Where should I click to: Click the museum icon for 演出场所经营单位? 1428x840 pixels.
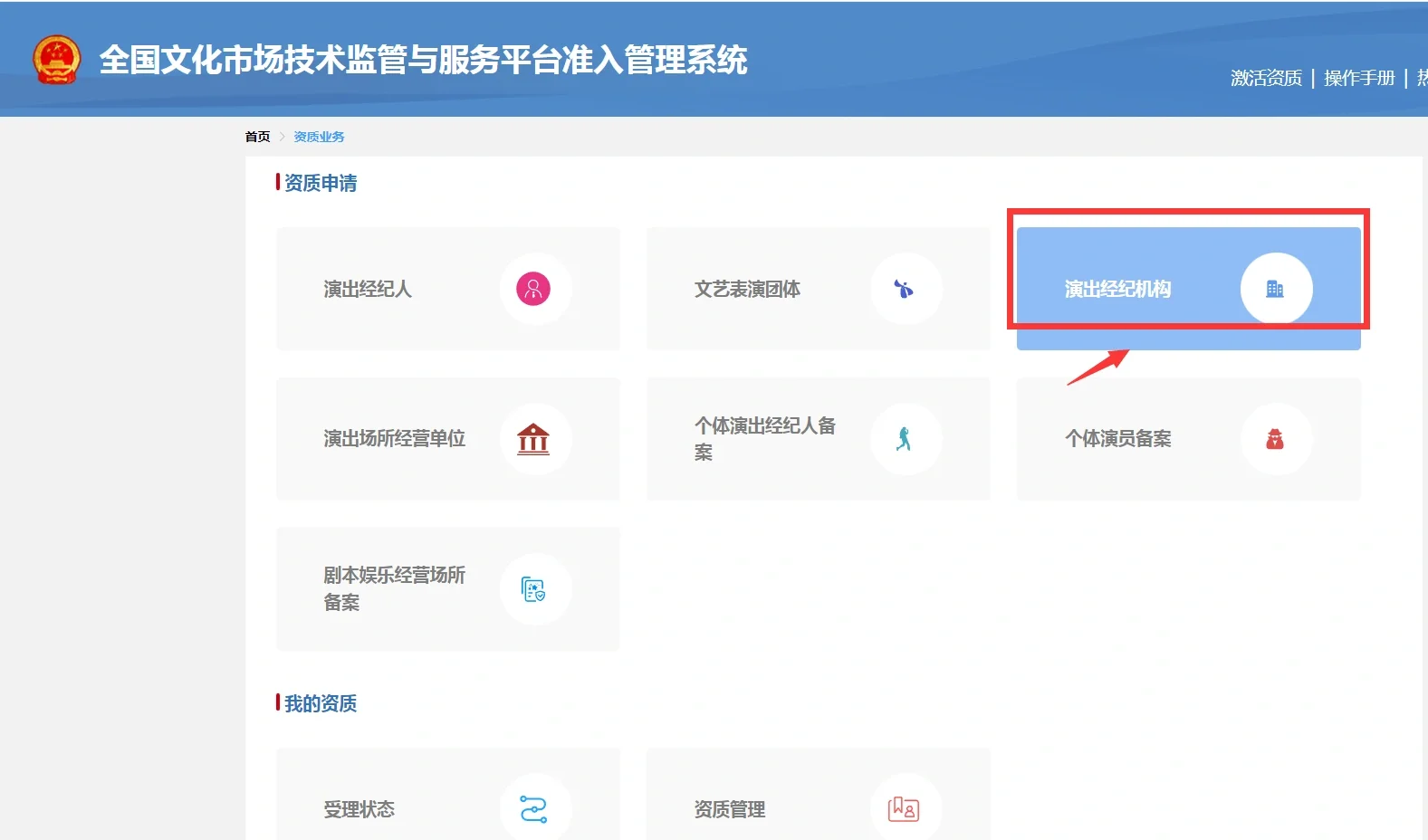[x=533, y=439]
